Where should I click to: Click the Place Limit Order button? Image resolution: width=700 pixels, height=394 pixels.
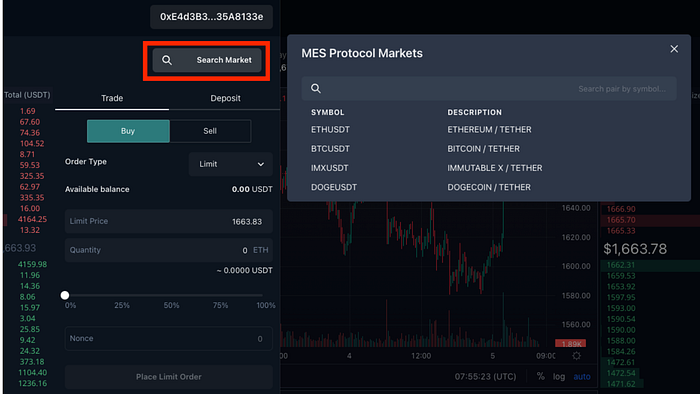(169, 377)
